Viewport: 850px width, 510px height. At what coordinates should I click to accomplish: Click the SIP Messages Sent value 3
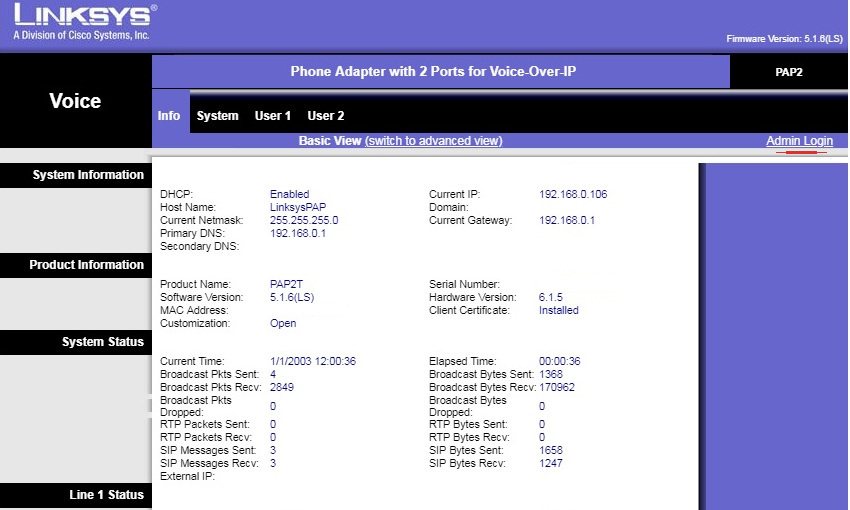(x=273, y=450)
